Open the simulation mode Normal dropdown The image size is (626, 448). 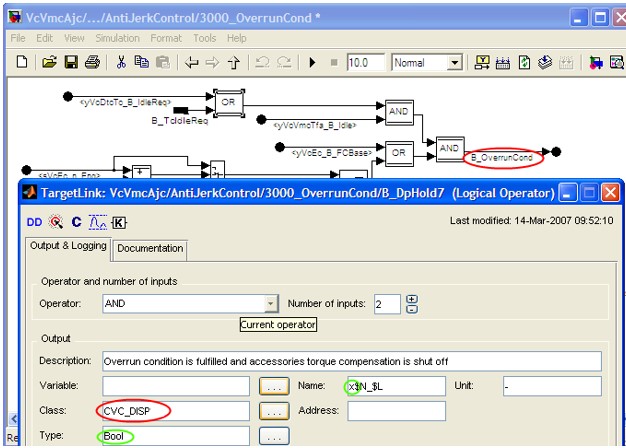(455, 62)
